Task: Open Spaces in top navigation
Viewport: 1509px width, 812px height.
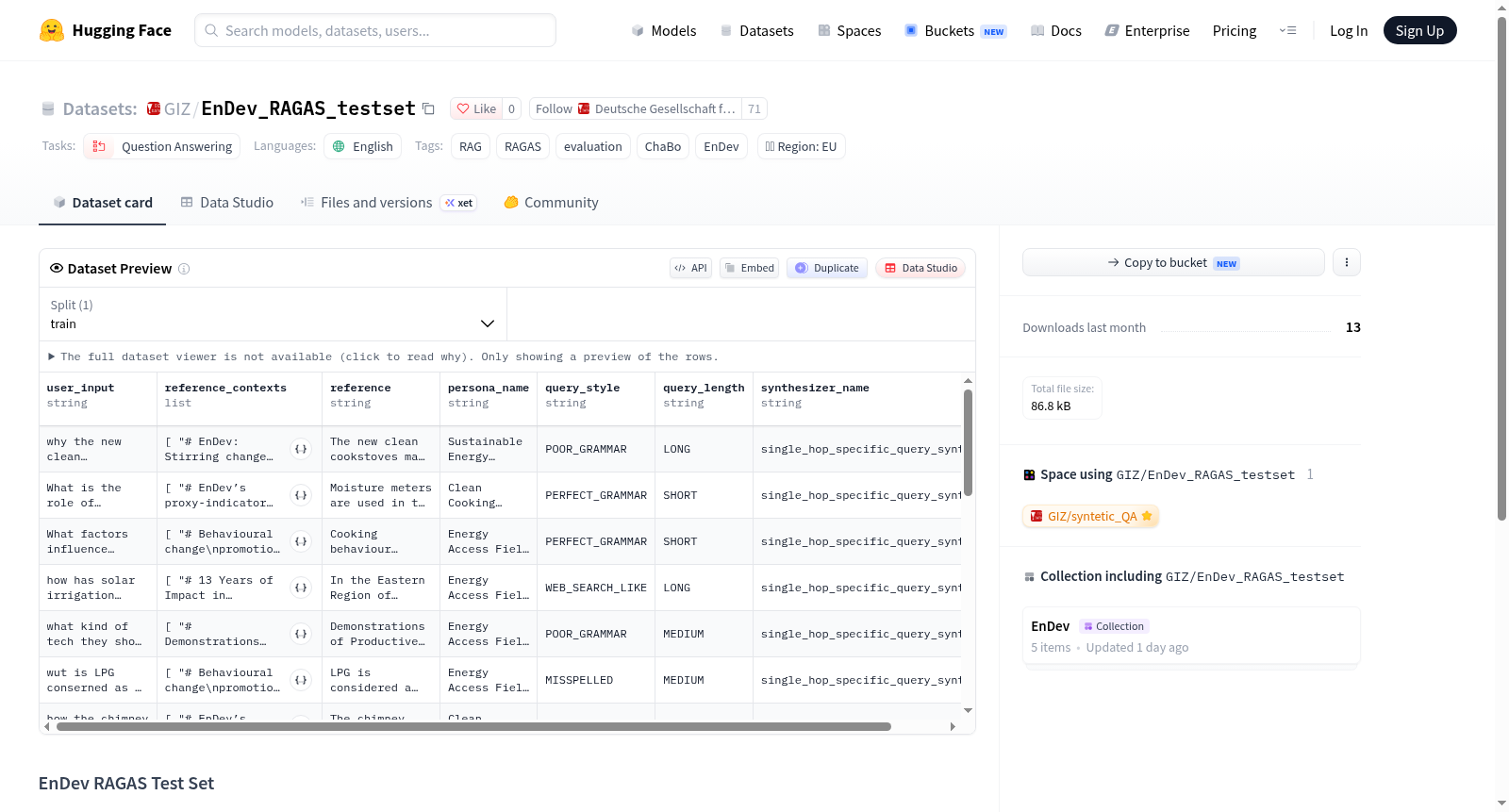Action: [849, 30]
